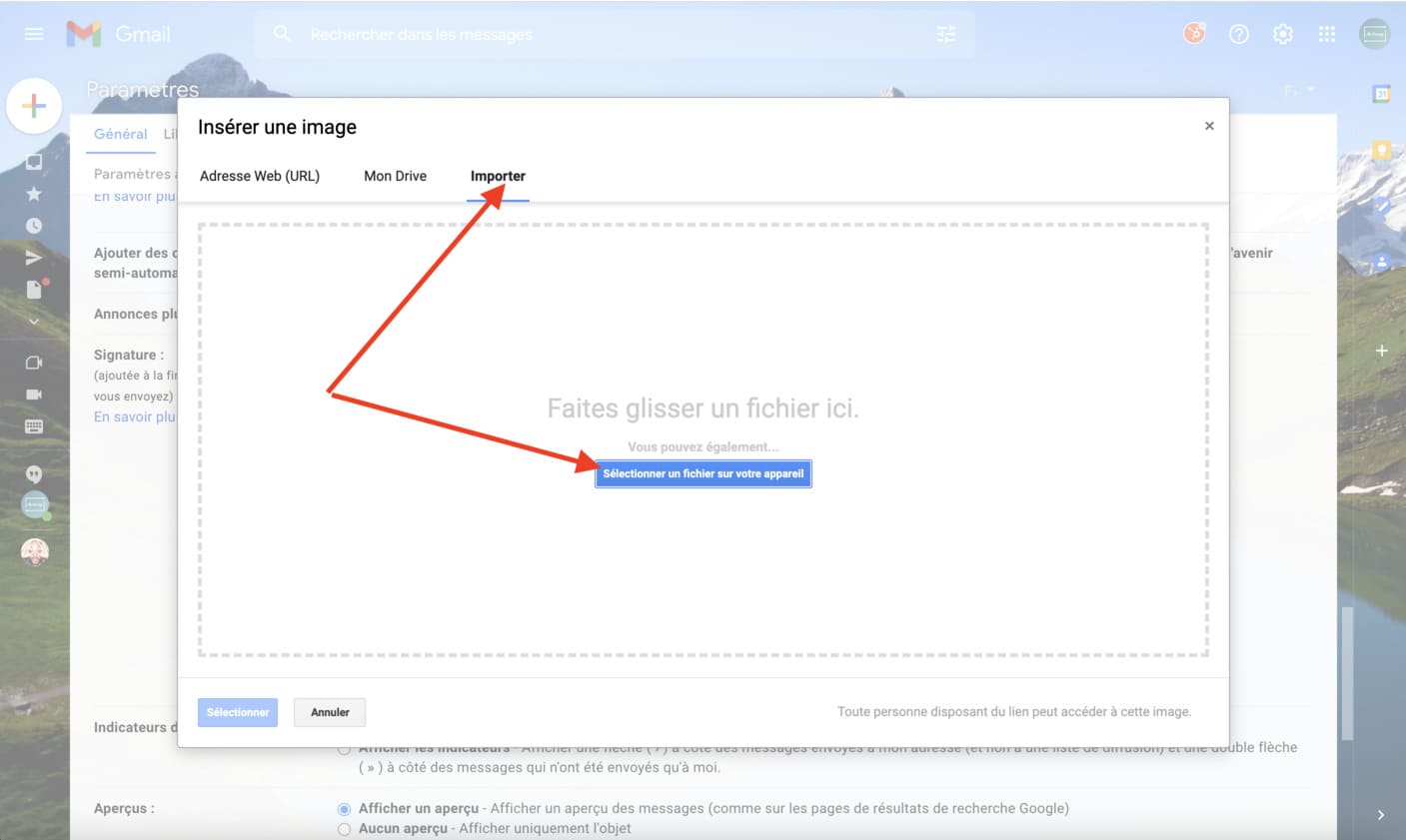This screenshot has width=1406, height=840.
Task: Open Inbox icon in left sidebar
Action: 34,162
